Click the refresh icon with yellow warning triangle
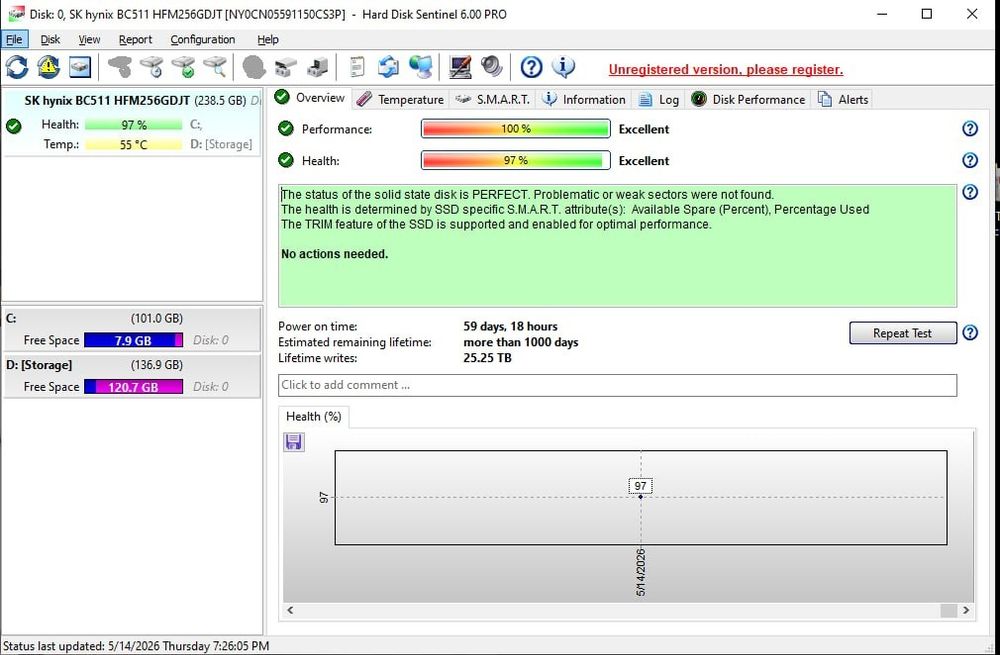Viewport: 1000px width, 655px height. click(48, 67)
